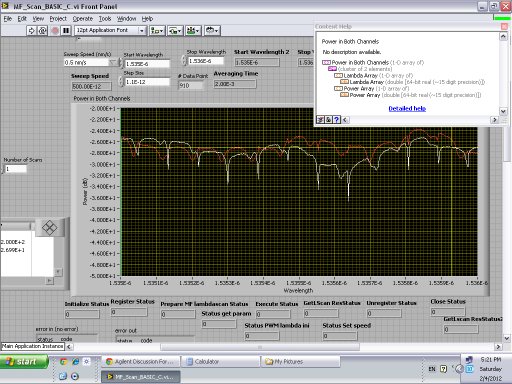Open Google Chrome from quick launch
Viewport: 512px width, 384px height.
[63, 361]
